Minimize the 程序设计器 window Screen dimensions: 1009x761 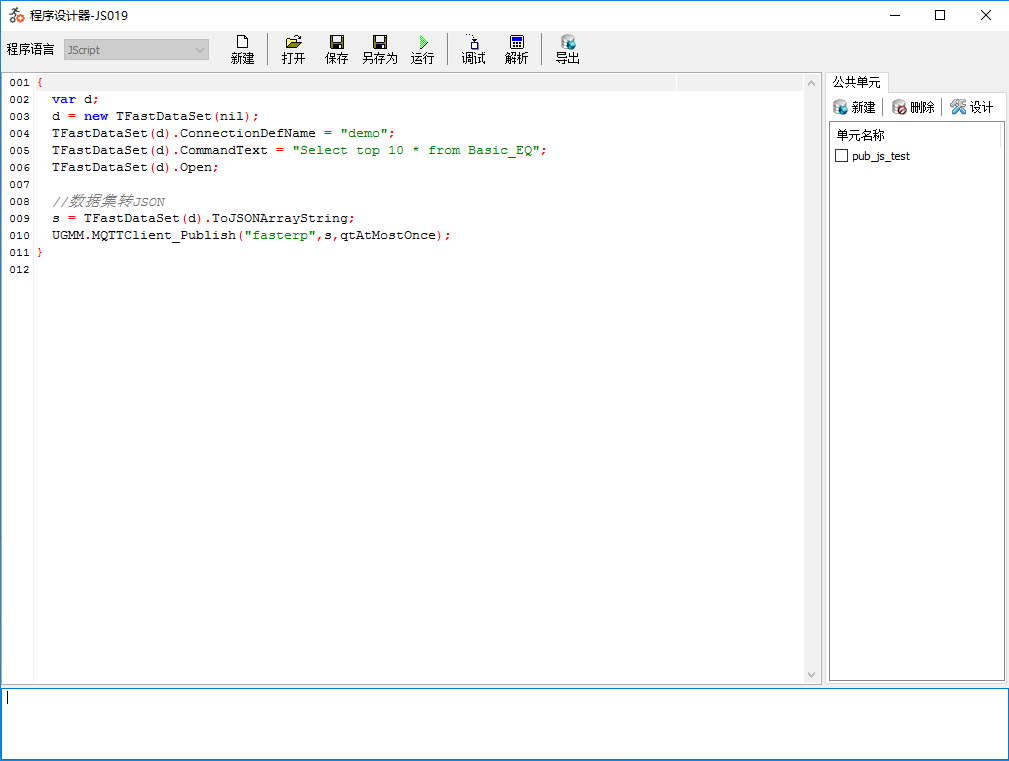tap(894, 15)
